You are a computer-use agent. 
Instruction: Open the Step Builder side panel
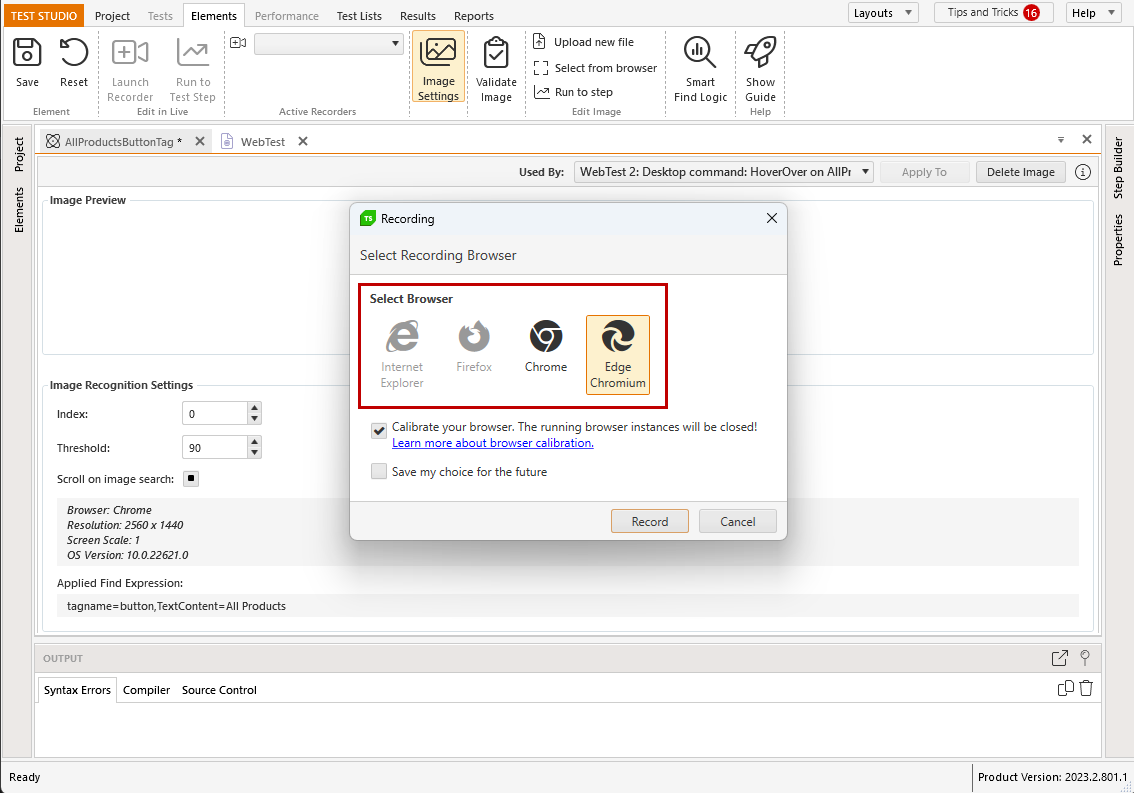coord(1118,168)
